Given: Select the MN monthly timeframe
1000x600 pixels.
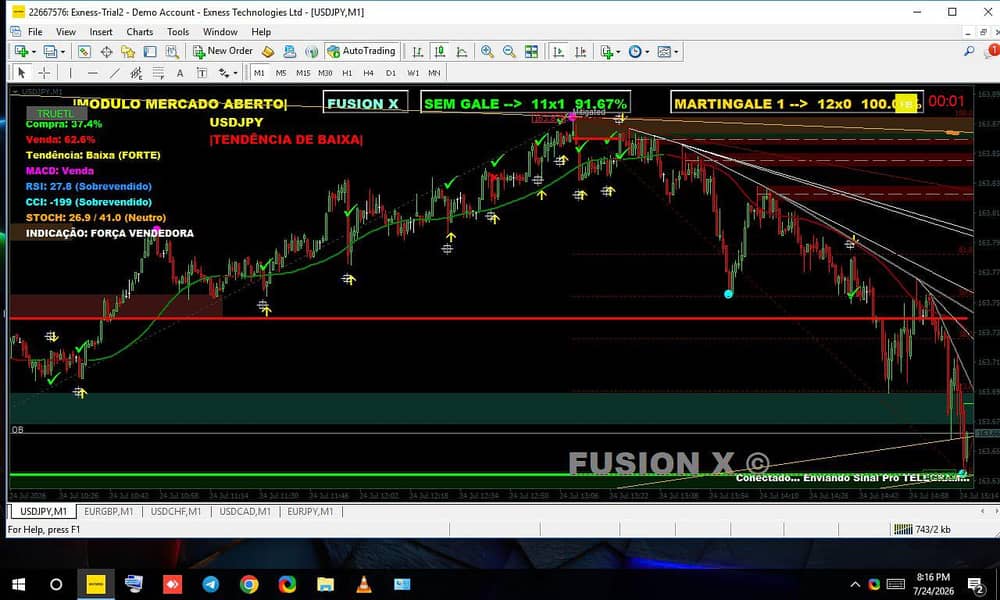Looking at the screenshot, I should (x=434, y=73).
